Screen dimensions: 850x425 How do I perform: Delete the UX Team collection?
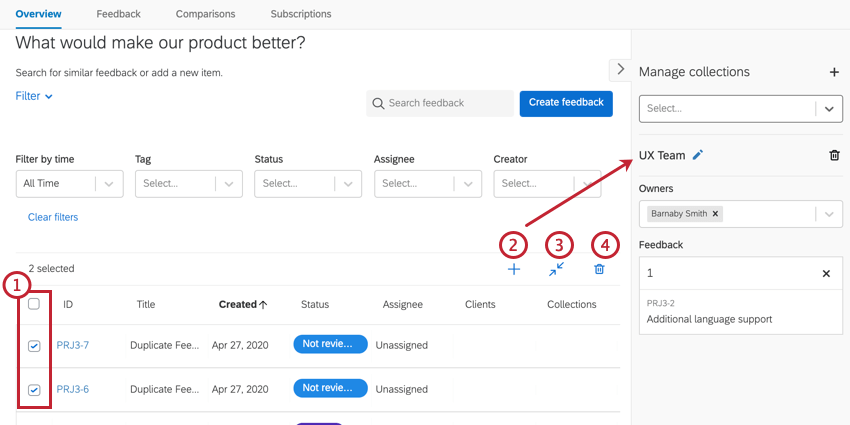click(x=834, y=155)
